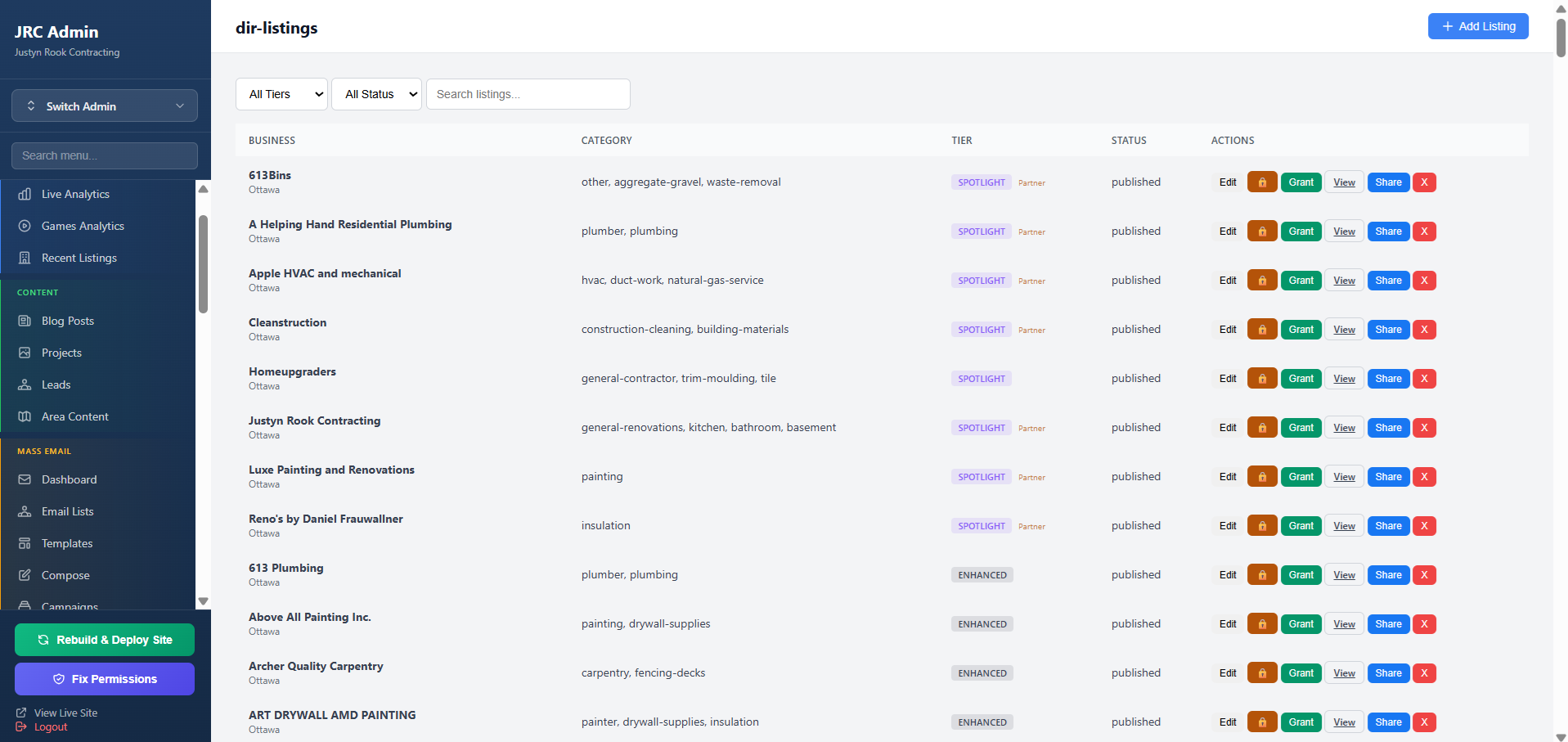The image size is (1568, 742).
Task: Open the Switch Admin selector
Action: pyautogui.click(x=104, y=106)
